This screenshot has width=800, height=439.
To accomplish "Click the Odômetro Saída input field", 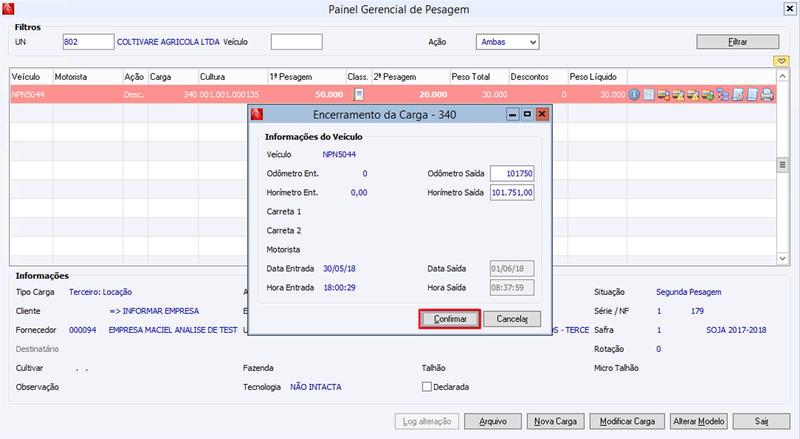I will click(512, 174).
